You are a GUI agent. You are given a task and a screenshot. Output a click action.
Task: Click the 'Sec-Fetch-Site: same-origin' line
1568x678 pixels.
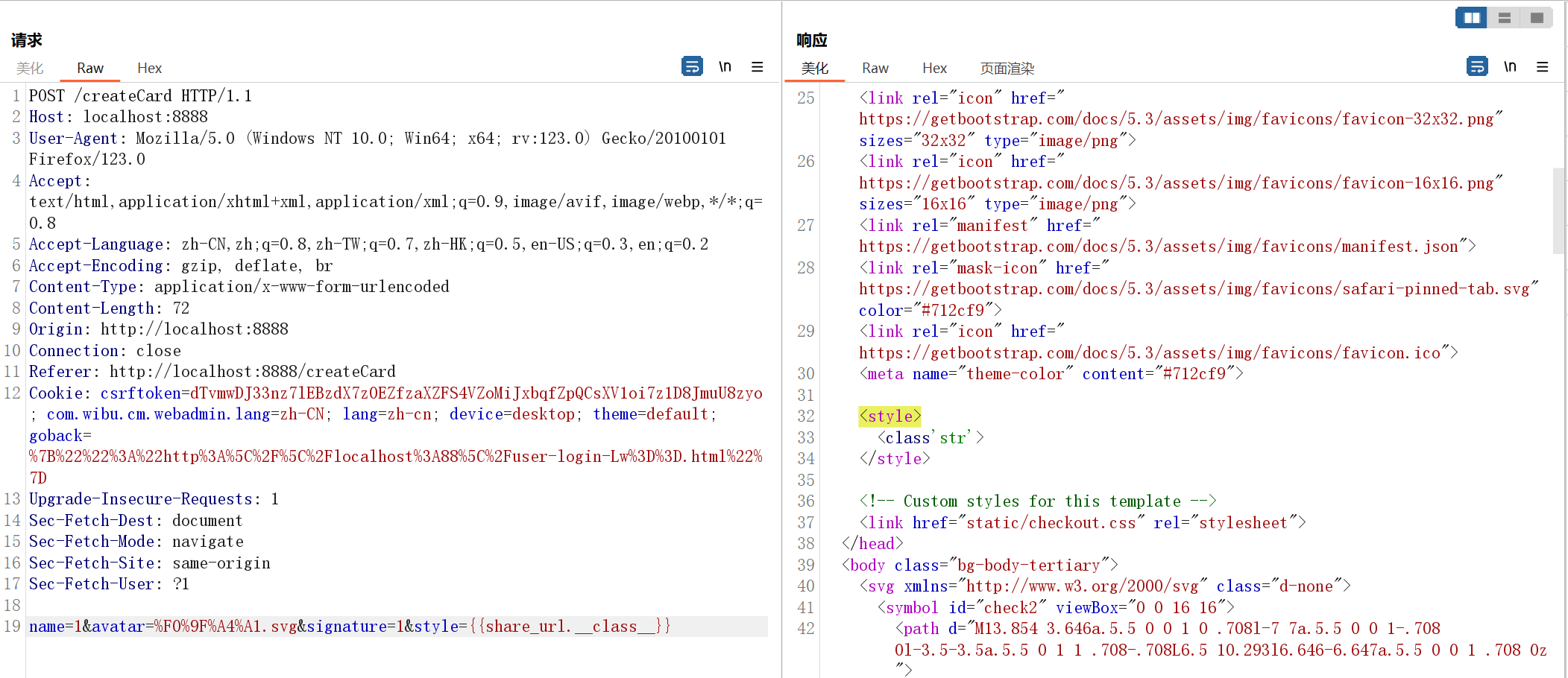click(150, 563)
